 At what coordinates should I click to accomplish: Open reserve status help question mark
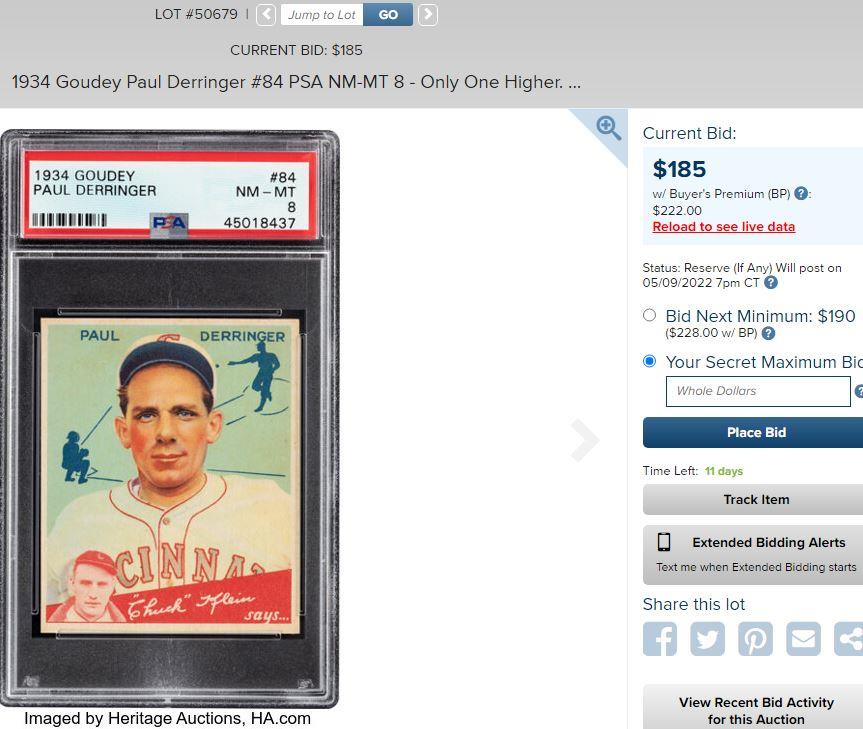pos(771,282)
